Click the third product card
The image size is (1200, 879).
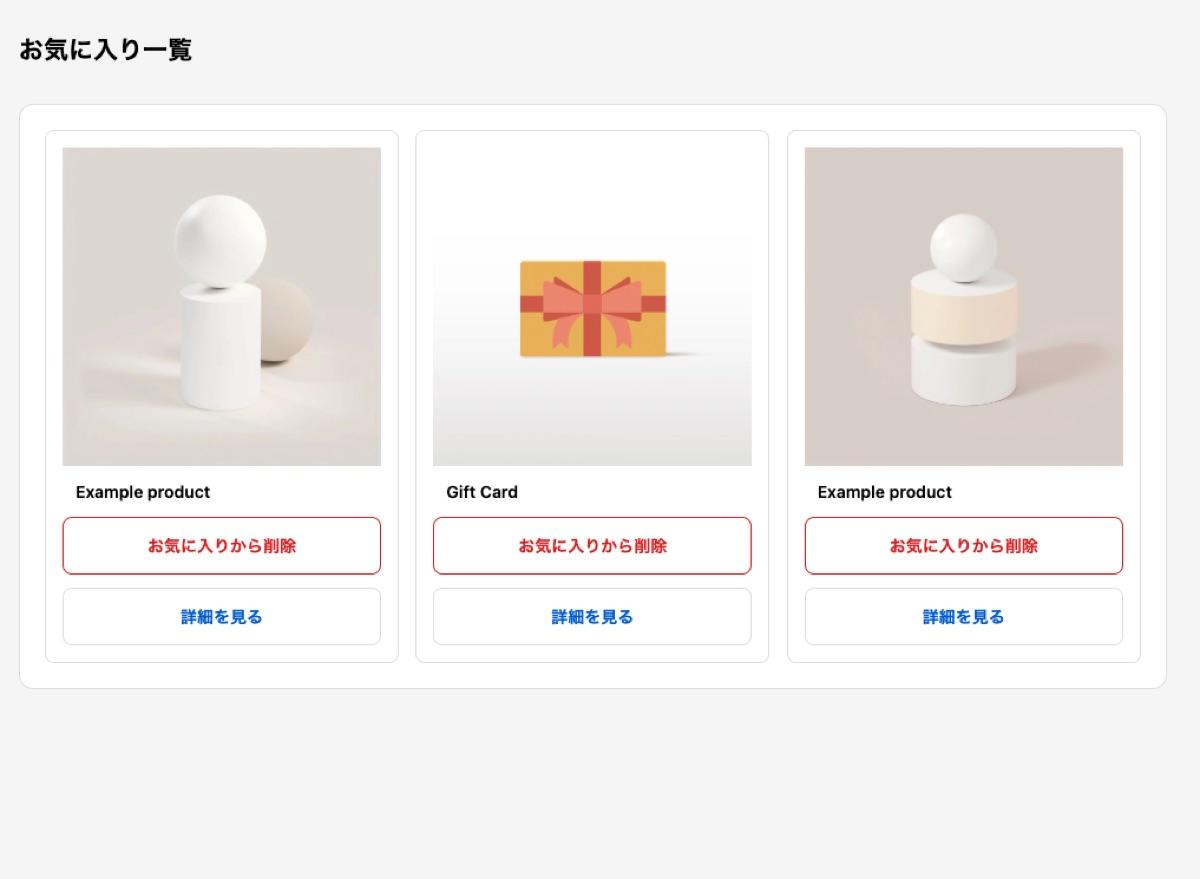point(963,395)
